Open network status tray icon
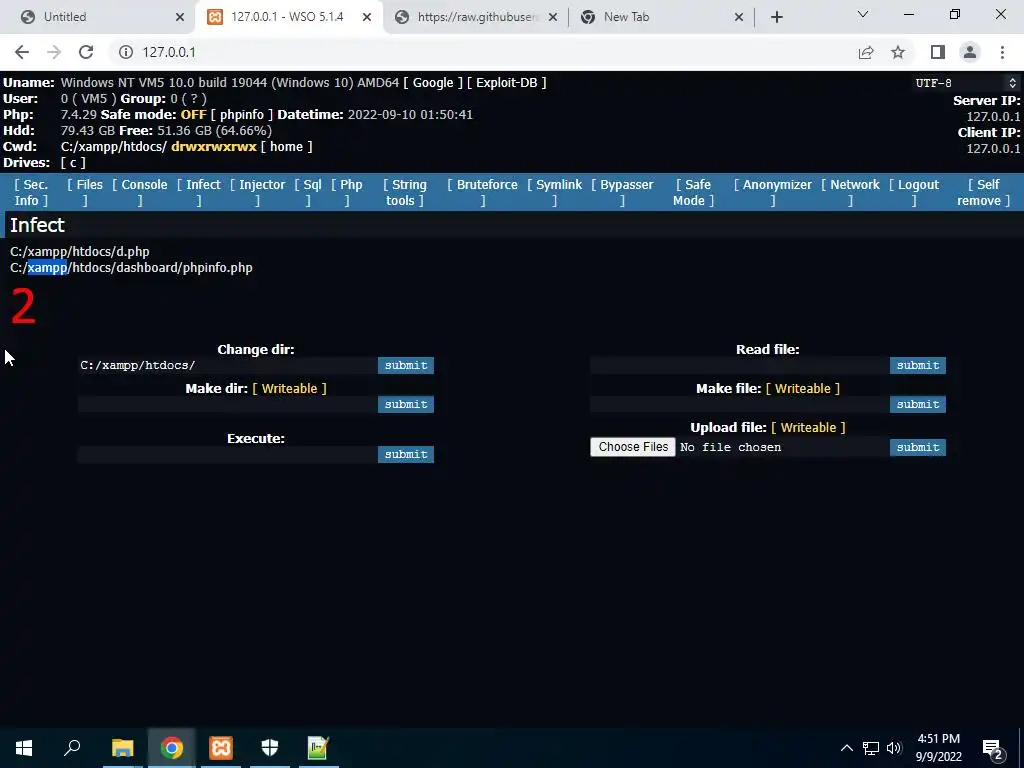 (871, 748)
